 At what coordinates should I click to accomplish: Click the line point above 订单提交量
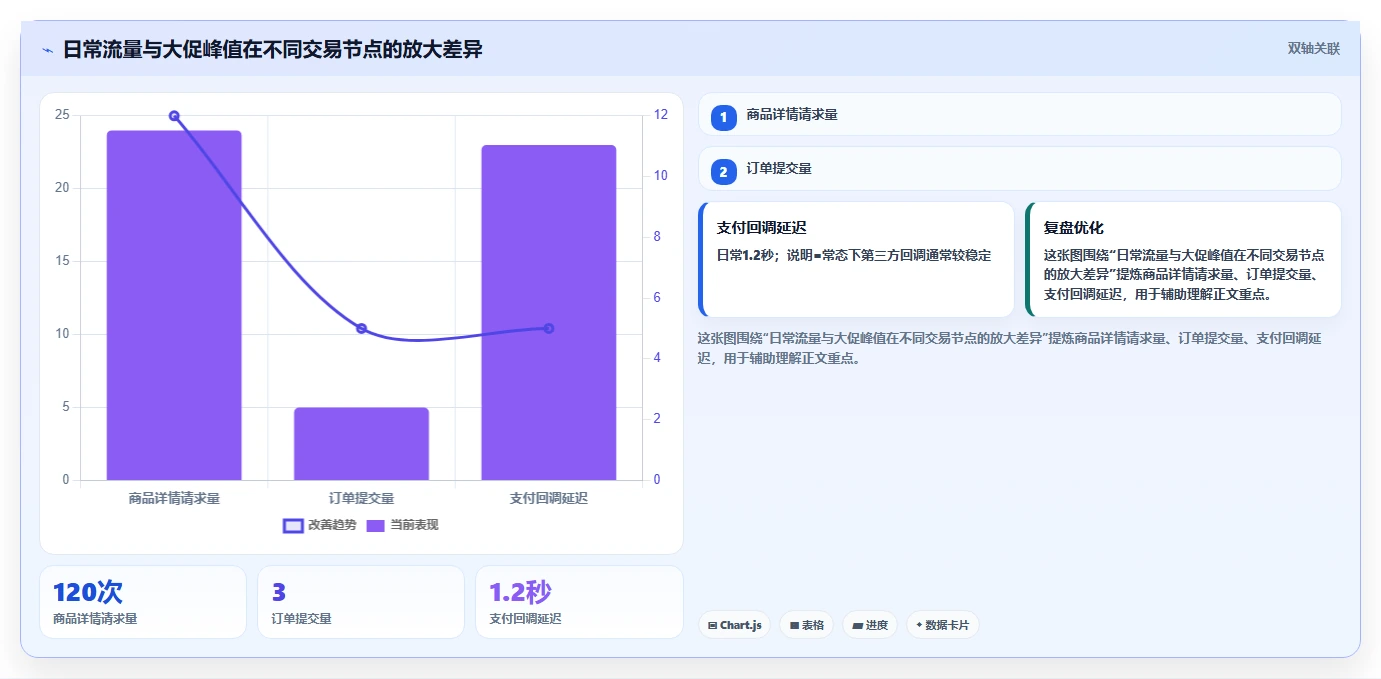(x=361, y=329)
